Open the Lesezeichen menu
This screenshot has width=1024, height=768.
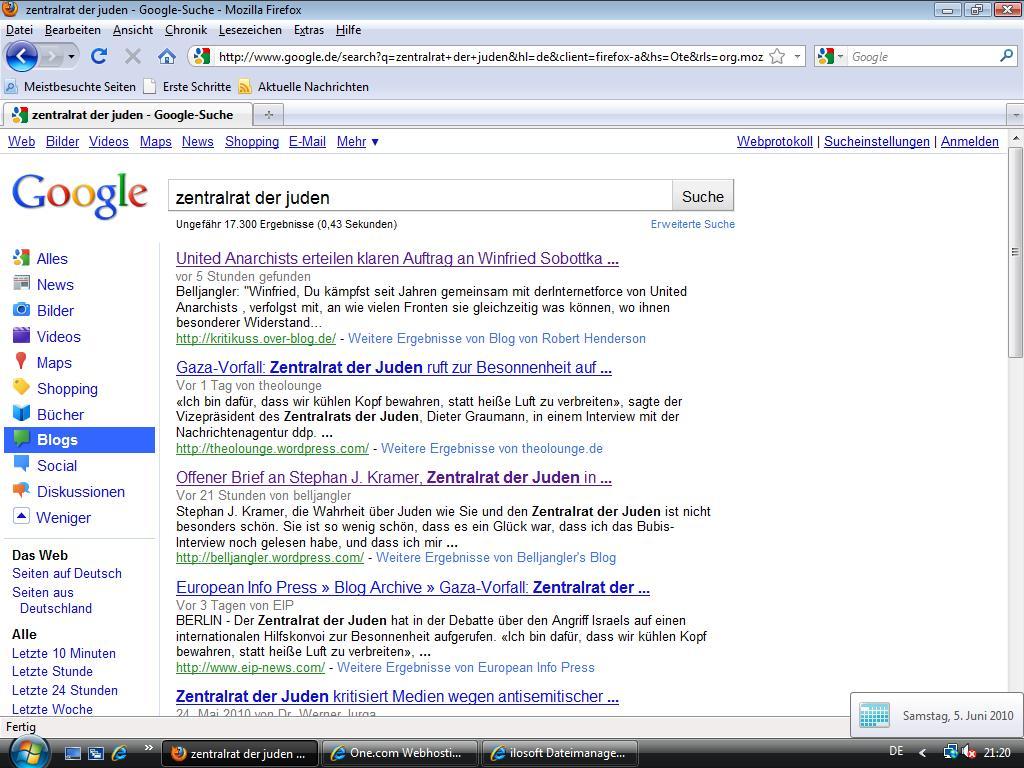[250, 30]
